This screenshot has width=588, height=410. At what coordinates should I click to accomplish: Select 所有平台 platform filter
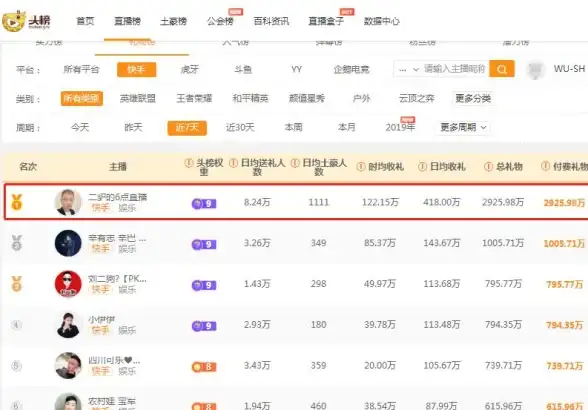81,69
